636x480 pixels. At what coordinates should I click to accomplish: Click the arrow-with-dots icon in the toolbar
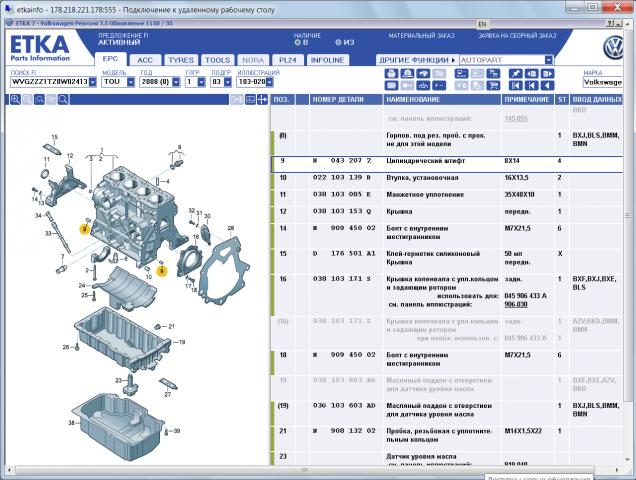[439, 86]
